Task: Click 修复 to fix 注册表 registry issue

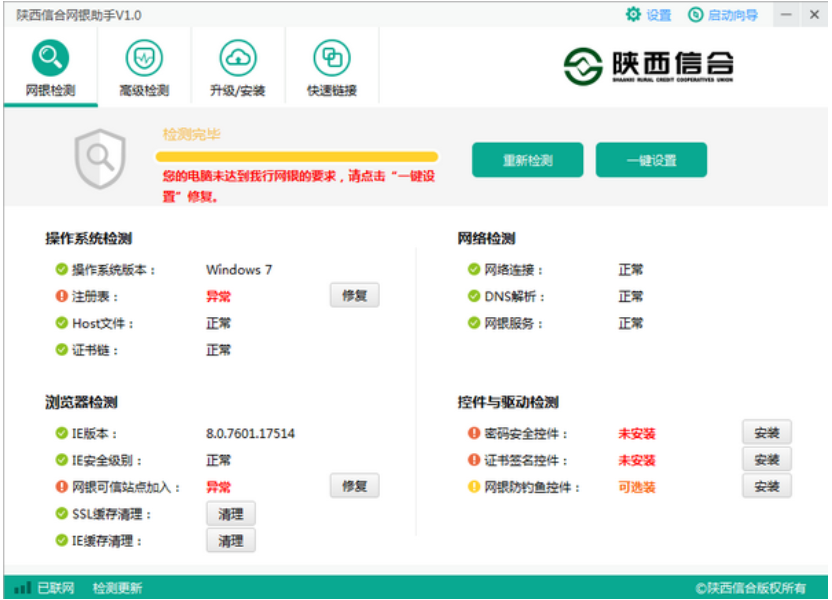Action: pyautogui.click(x=354, y=295)
